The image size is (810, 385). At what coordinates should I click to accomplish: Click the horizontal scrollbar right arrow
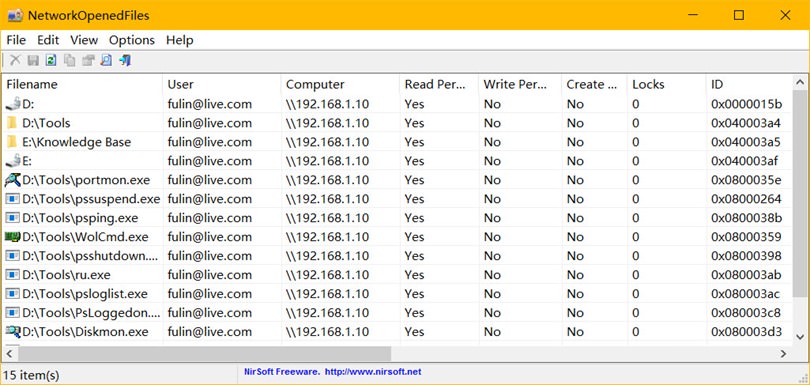(x=784, y=354)
